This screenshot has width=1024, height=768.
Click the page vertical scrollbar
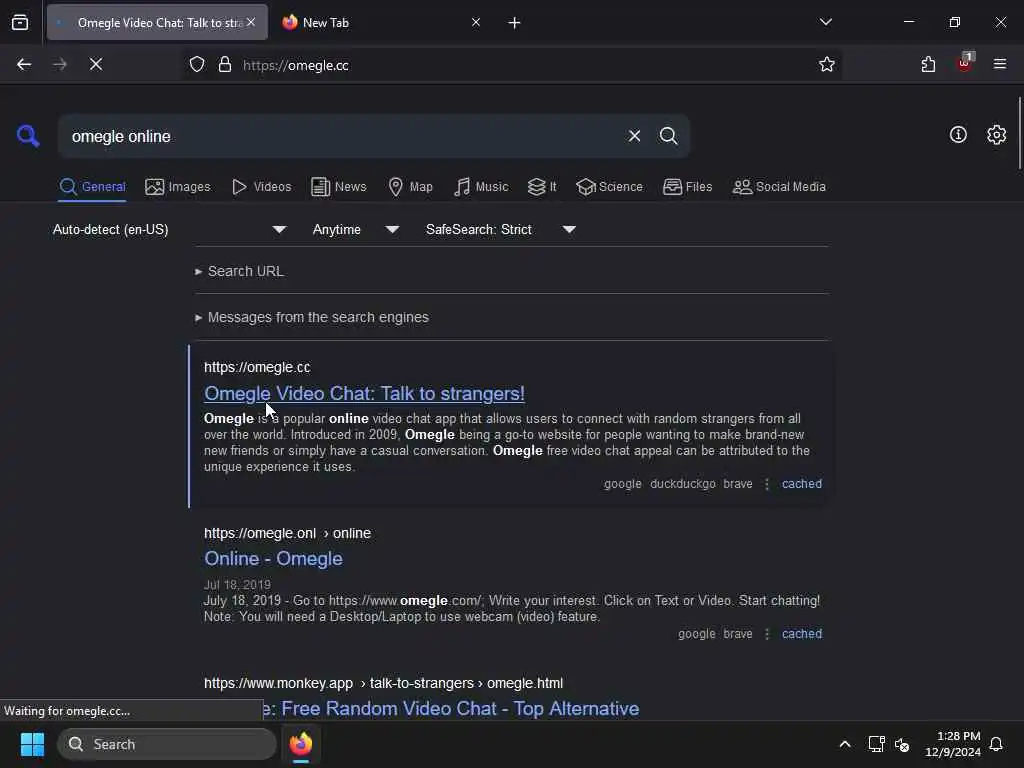pyautogui.click(x=1019, y=133)
